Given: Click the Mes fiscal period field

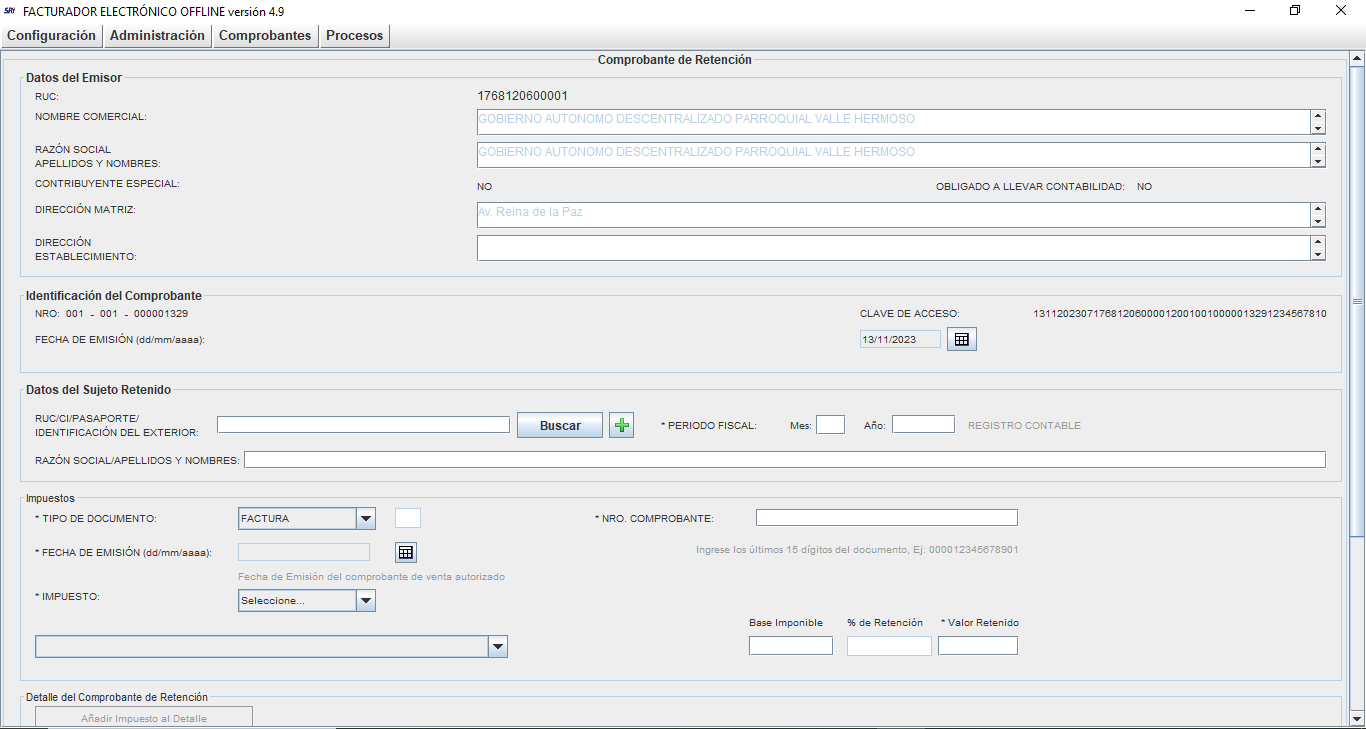Looking at the screenshot, I should tap(830, 425).
